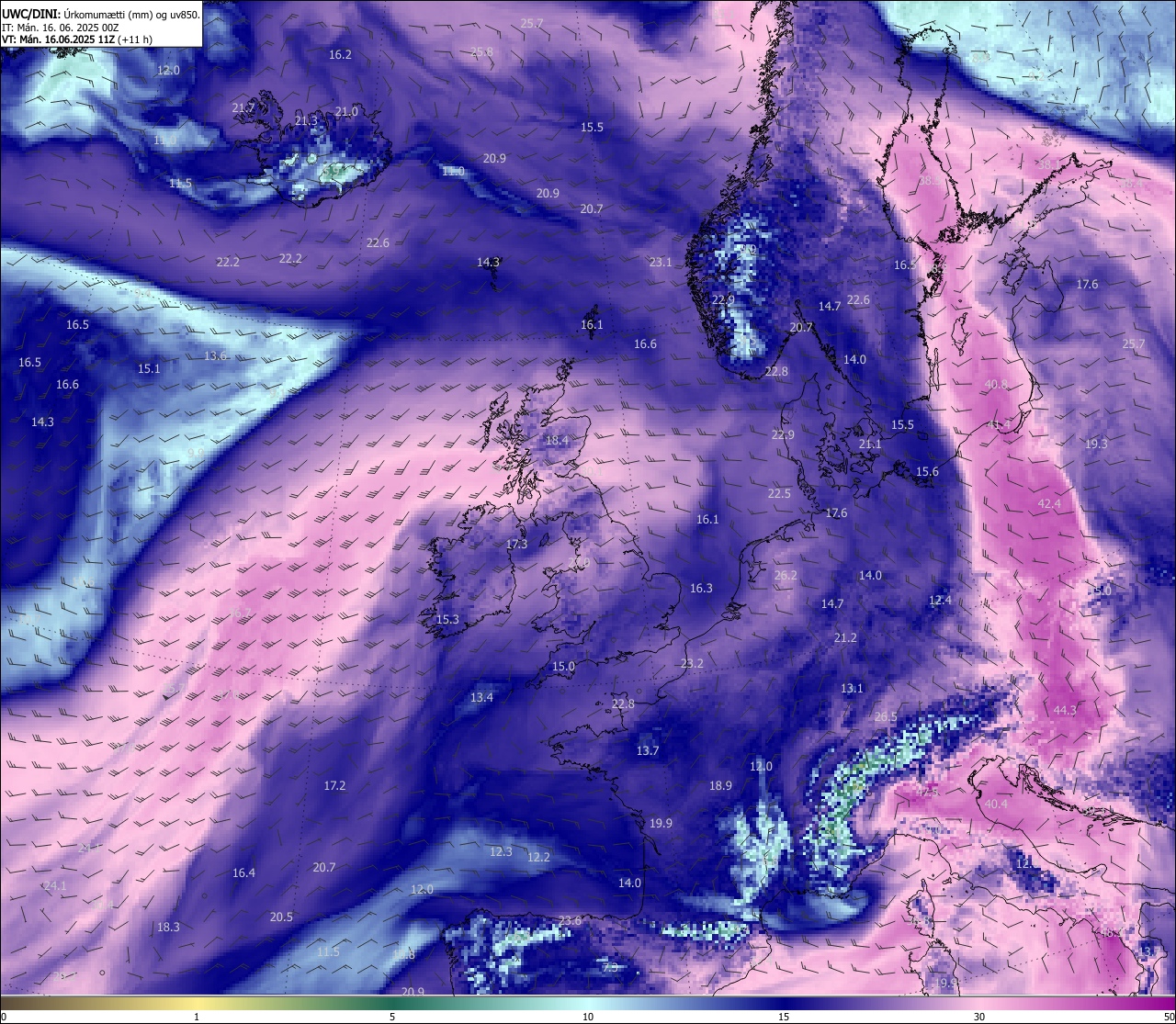
Task: Click the 20.5 value label
Action: click(x=281, y=917)
